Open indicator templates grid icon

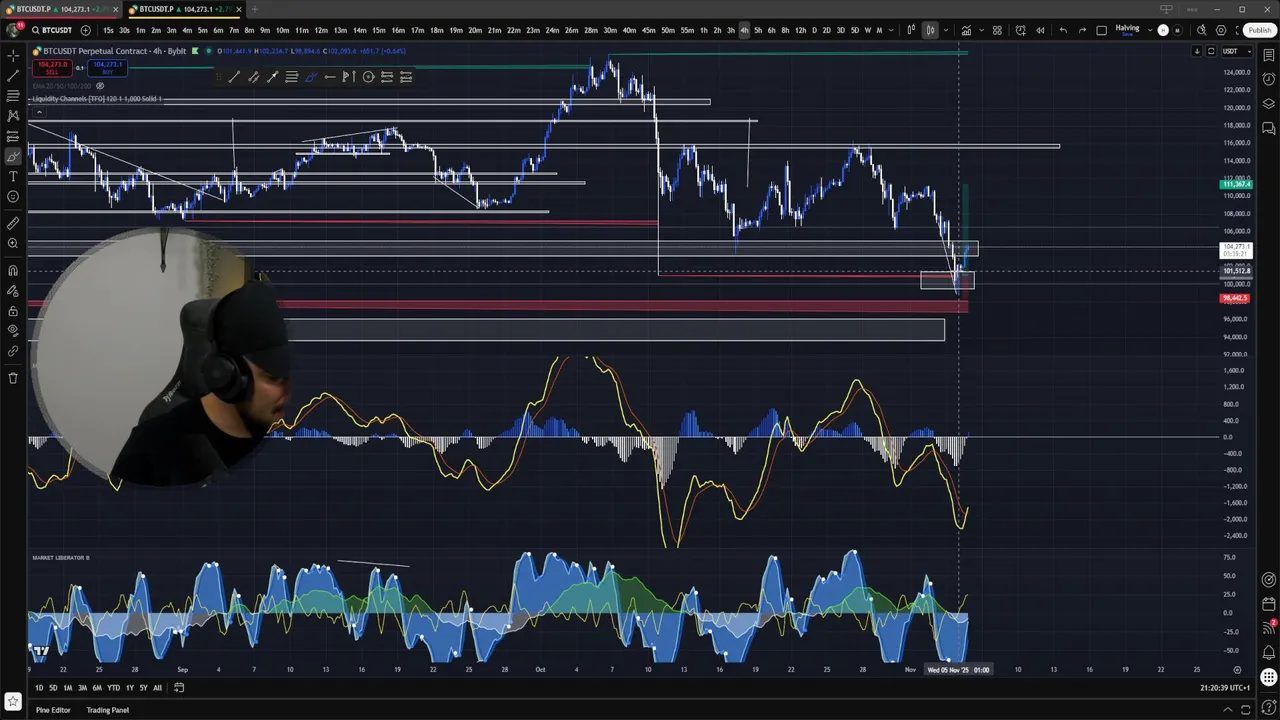pyautogui.click(x=997, y=30)
